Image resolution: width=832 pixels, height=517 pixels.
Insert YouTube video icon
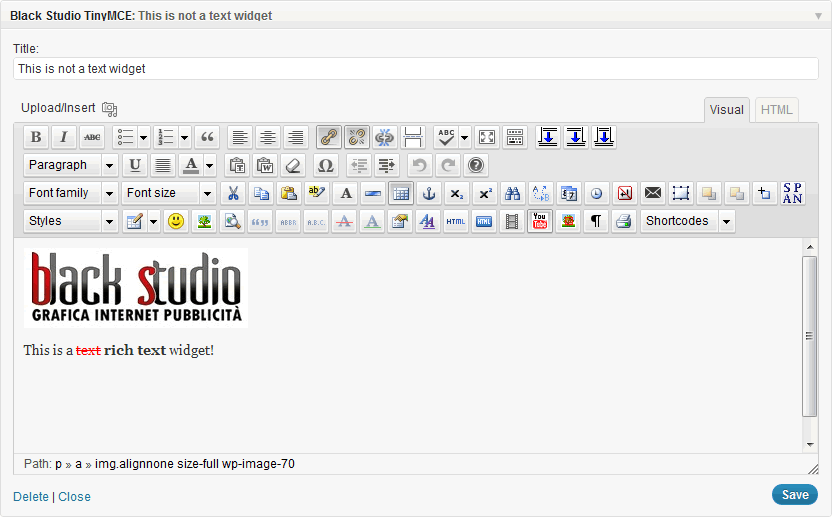(x=540, y=221)
